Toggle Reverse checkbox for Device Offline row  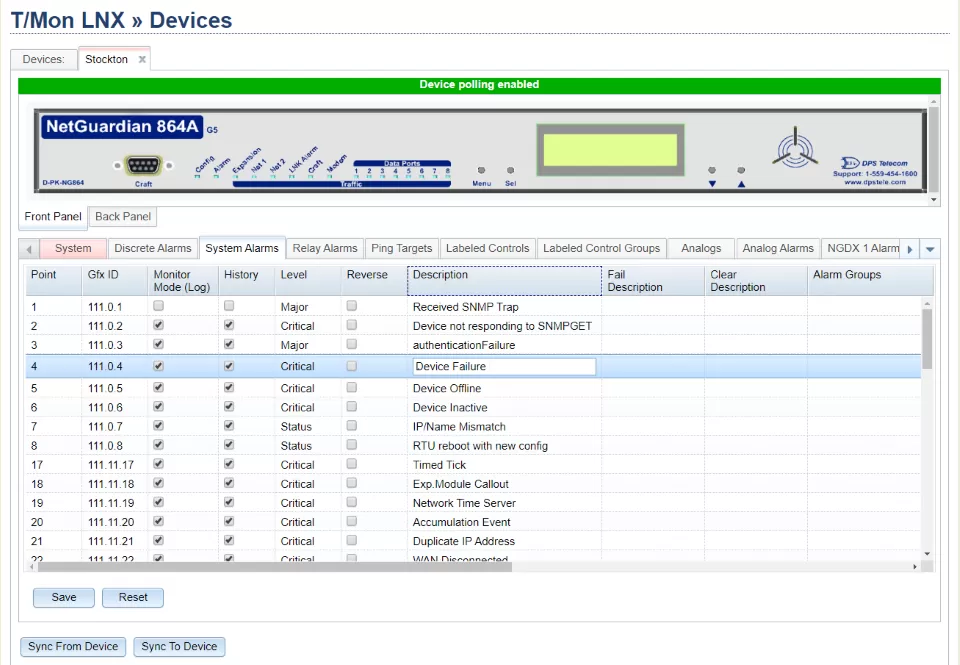click(351, 388)
